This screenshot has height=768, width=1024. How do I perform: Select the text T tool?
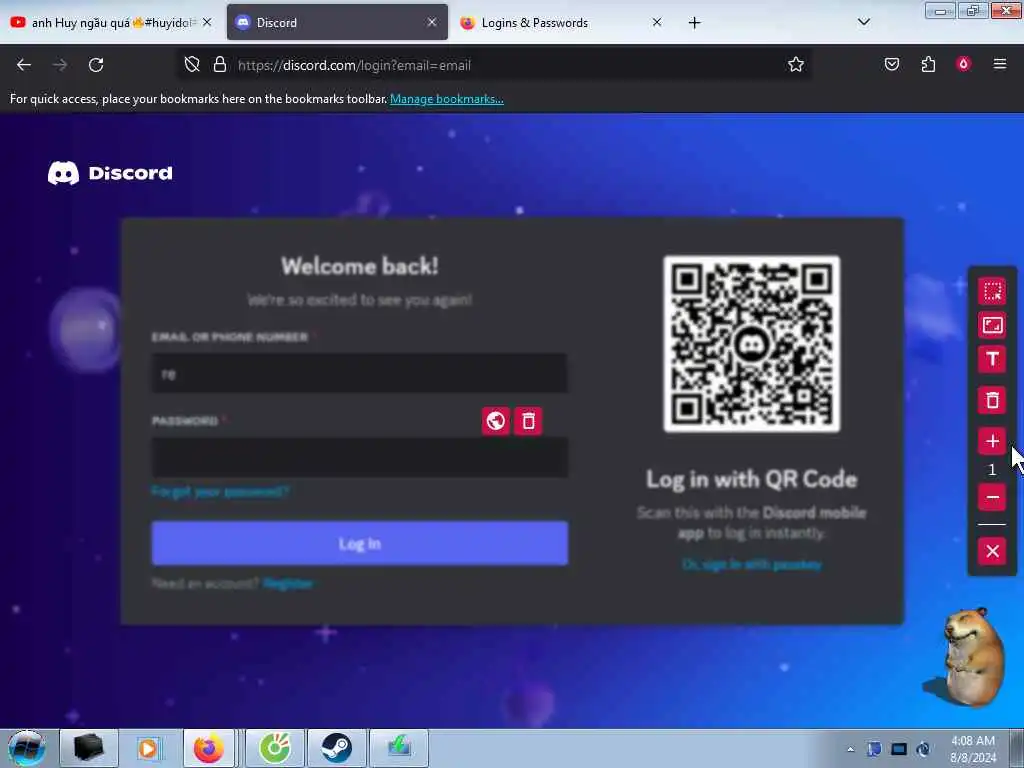click(x=992, y=359)
